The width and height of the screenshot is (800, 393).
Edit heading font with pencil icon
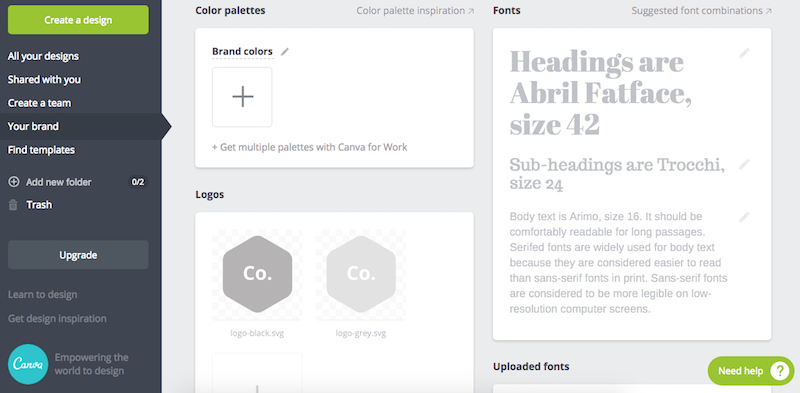pos(744,53)
